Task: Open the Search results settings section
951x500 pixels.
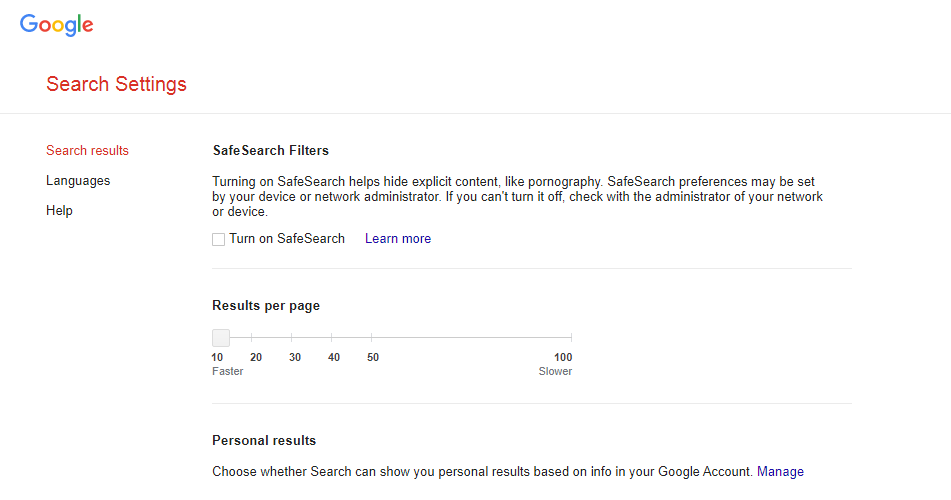Action: 87,151
